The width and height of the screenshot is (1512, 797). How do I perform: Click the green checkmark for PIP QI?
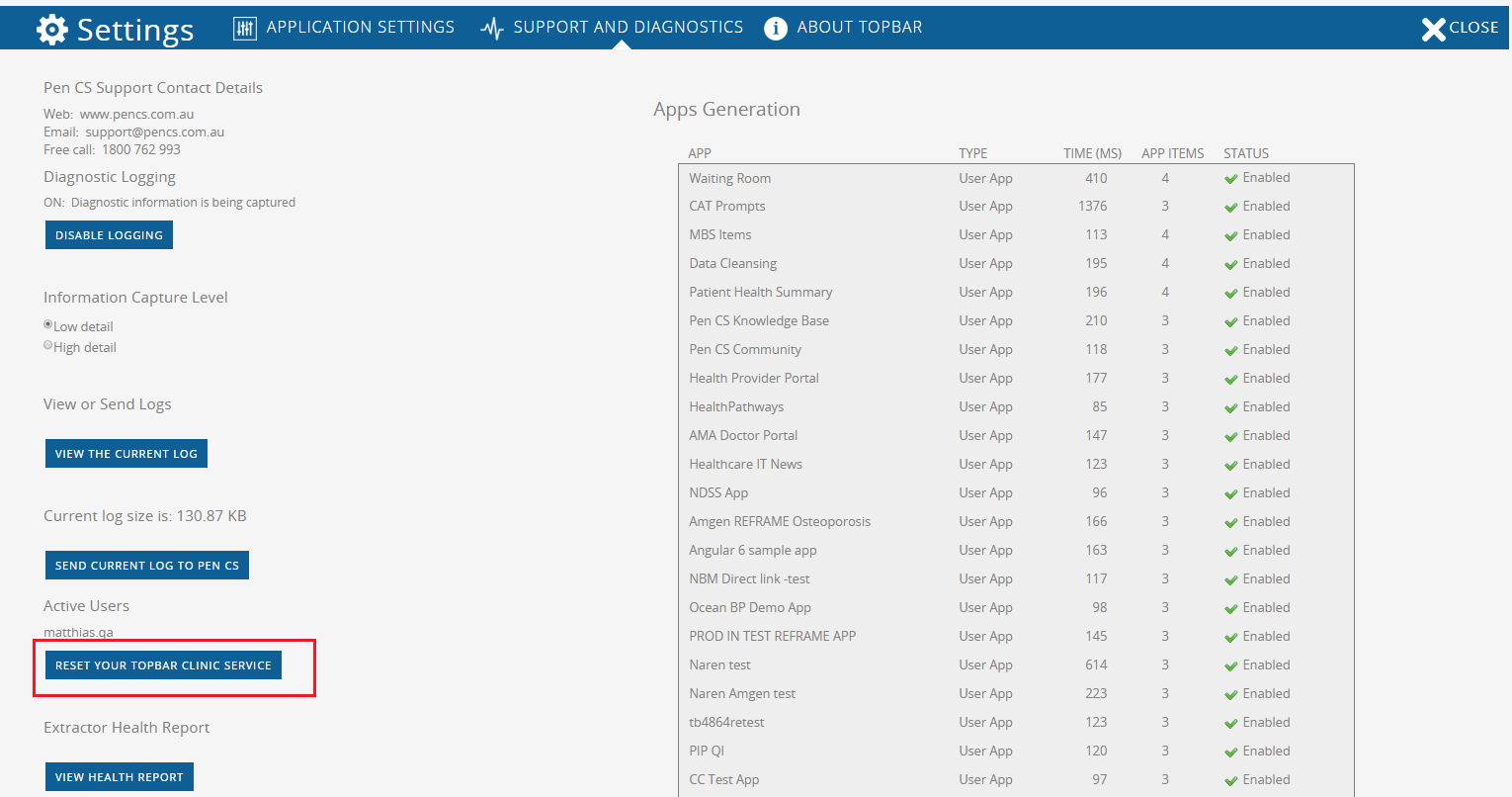[x=1231, y=753]
